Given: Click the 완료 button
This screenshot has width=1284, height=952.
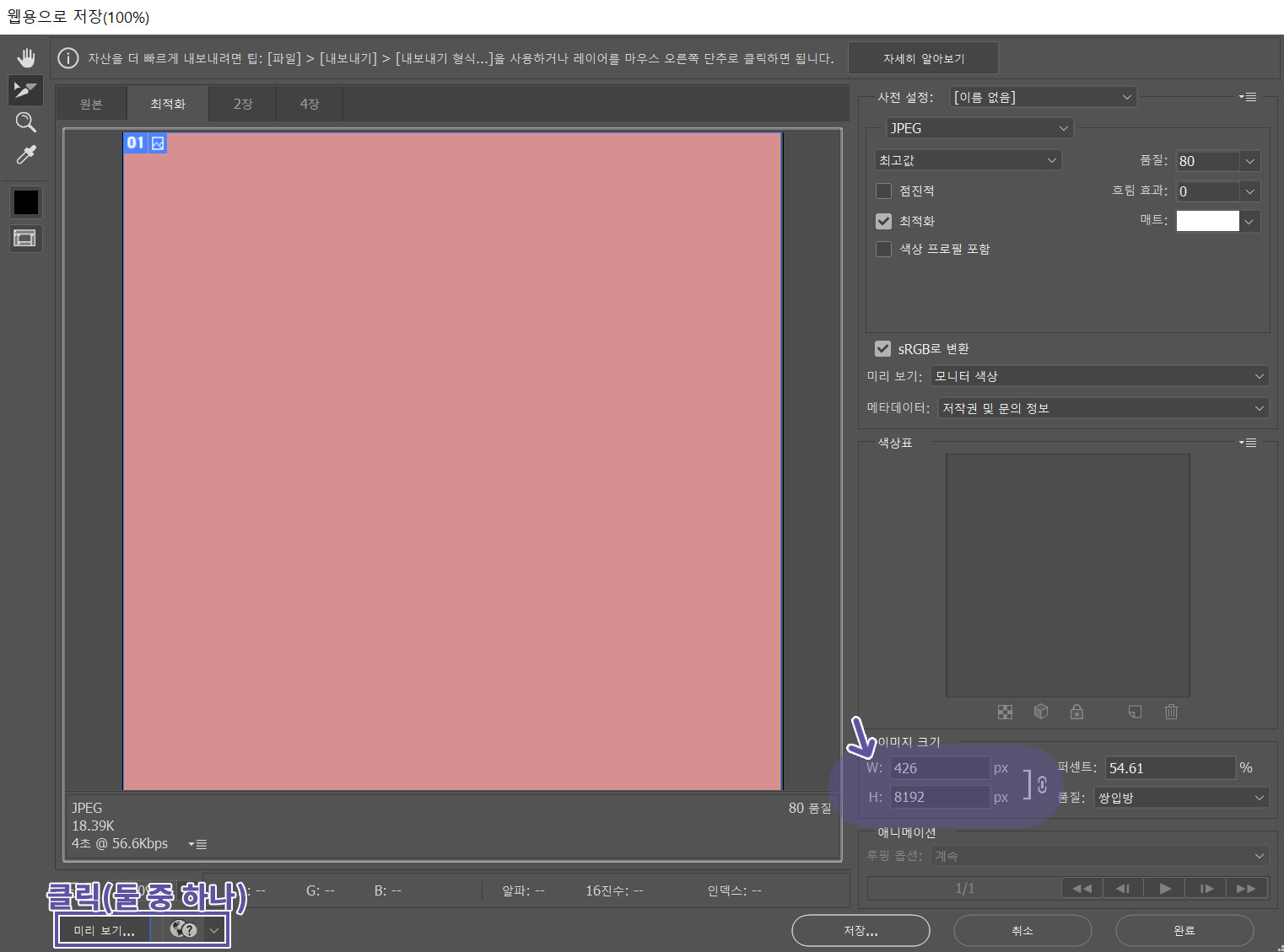Looking at the screenshot, I should pos(1184,930).
